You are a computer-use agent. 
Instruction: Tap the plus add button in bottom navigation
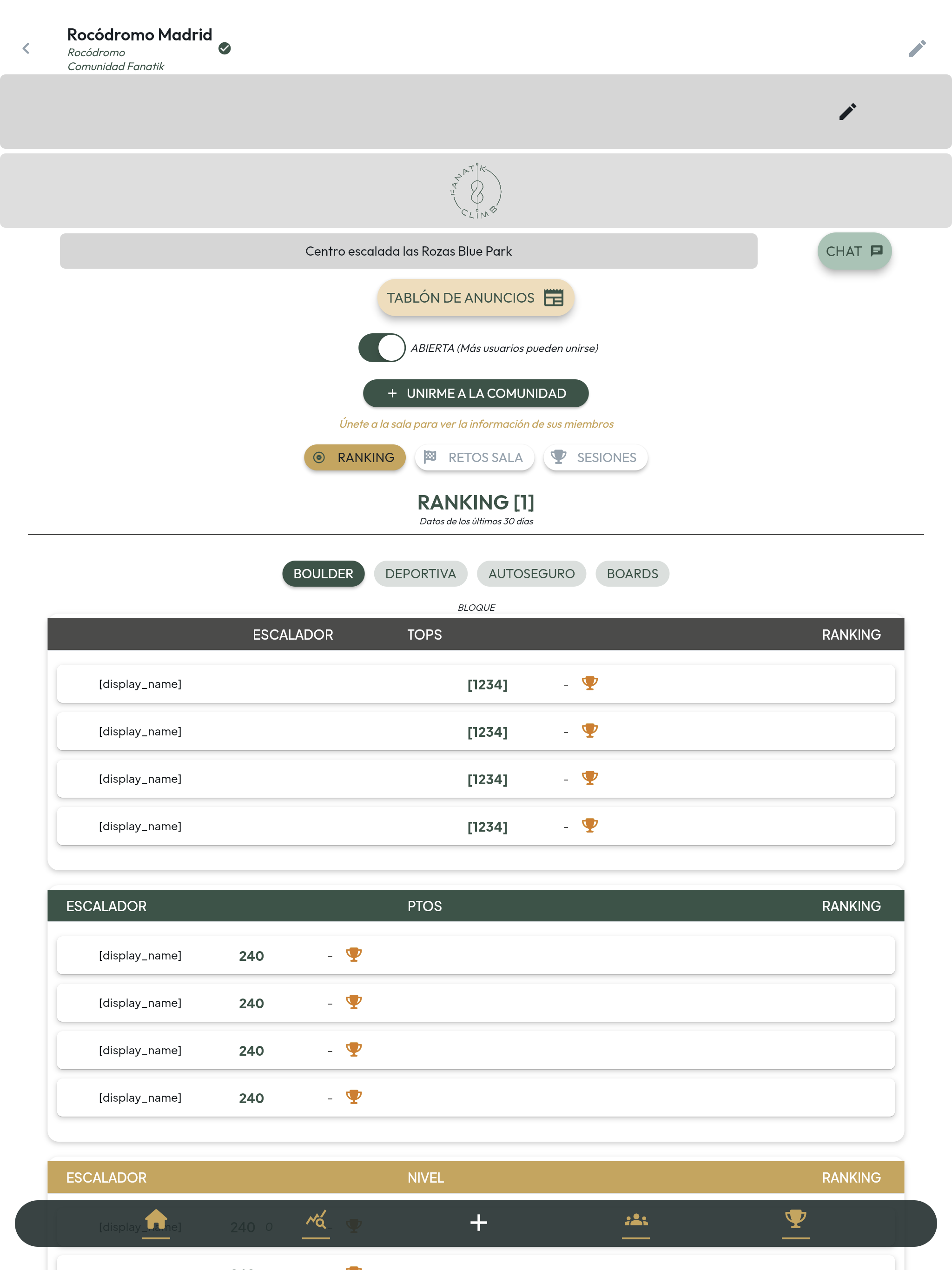tap(478, 1222)
